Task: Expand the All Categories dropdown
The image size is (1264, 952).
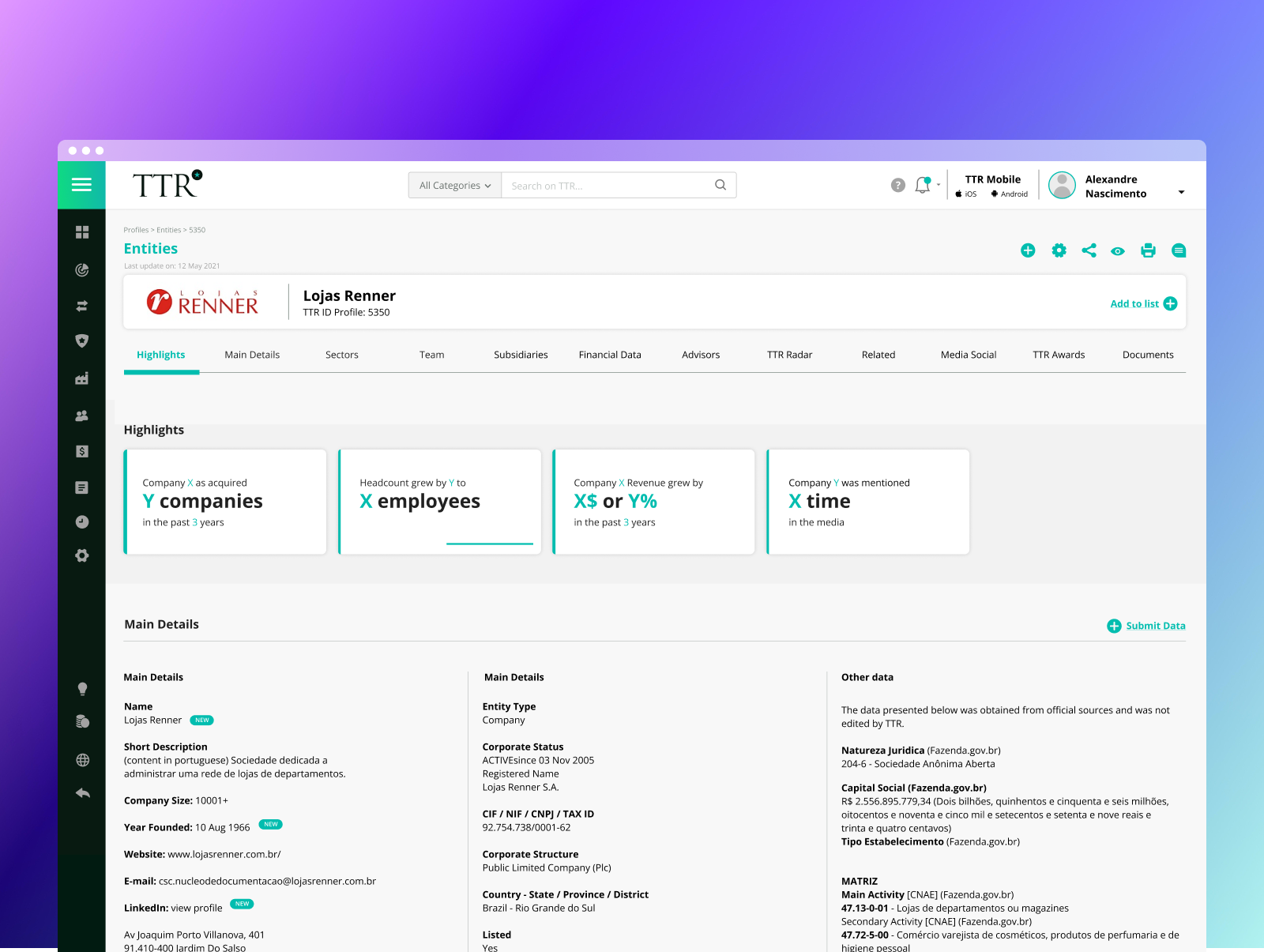Action: (x=455, y=186)
